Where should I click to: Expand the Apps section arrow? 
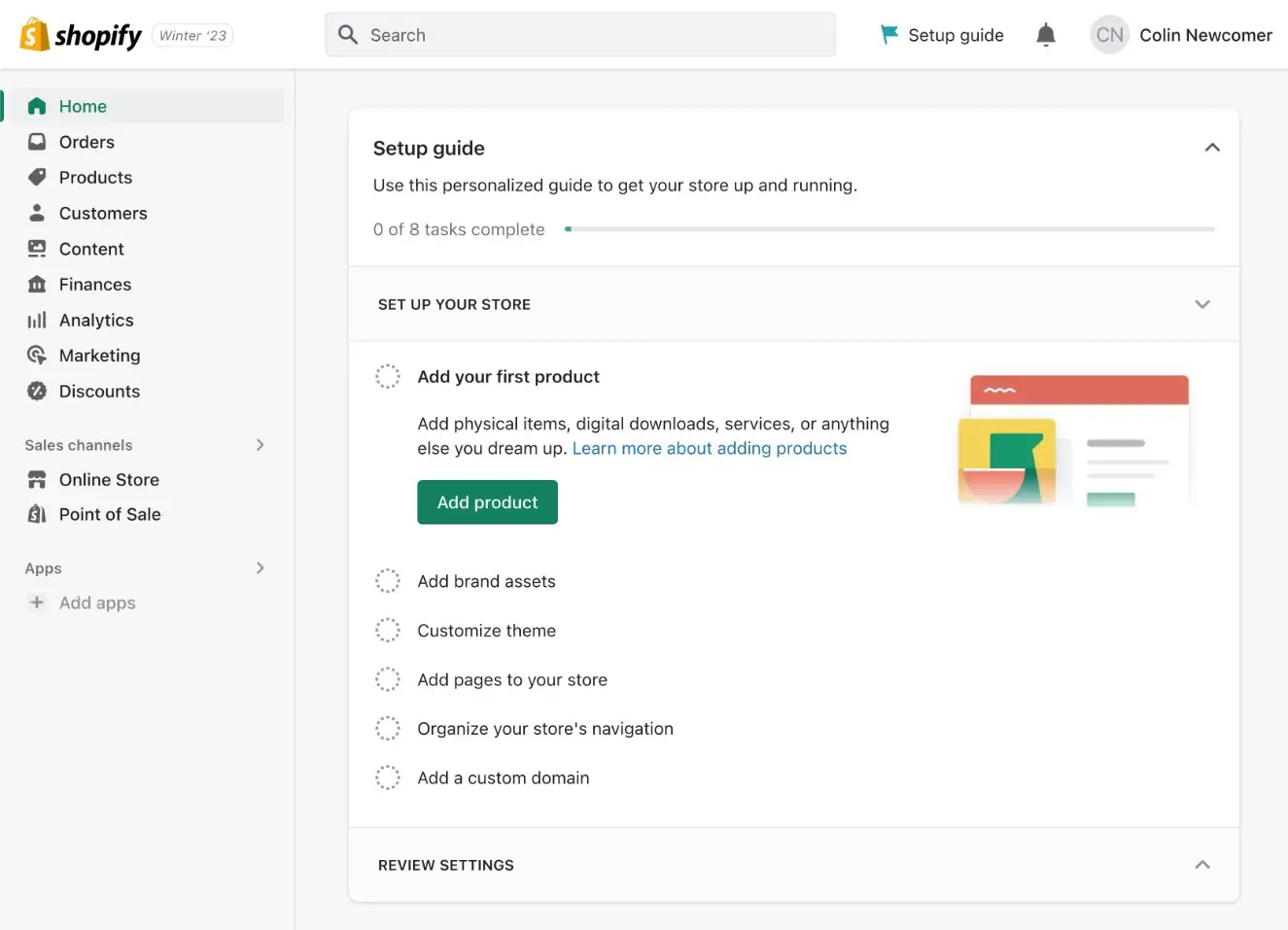(260, 568)
